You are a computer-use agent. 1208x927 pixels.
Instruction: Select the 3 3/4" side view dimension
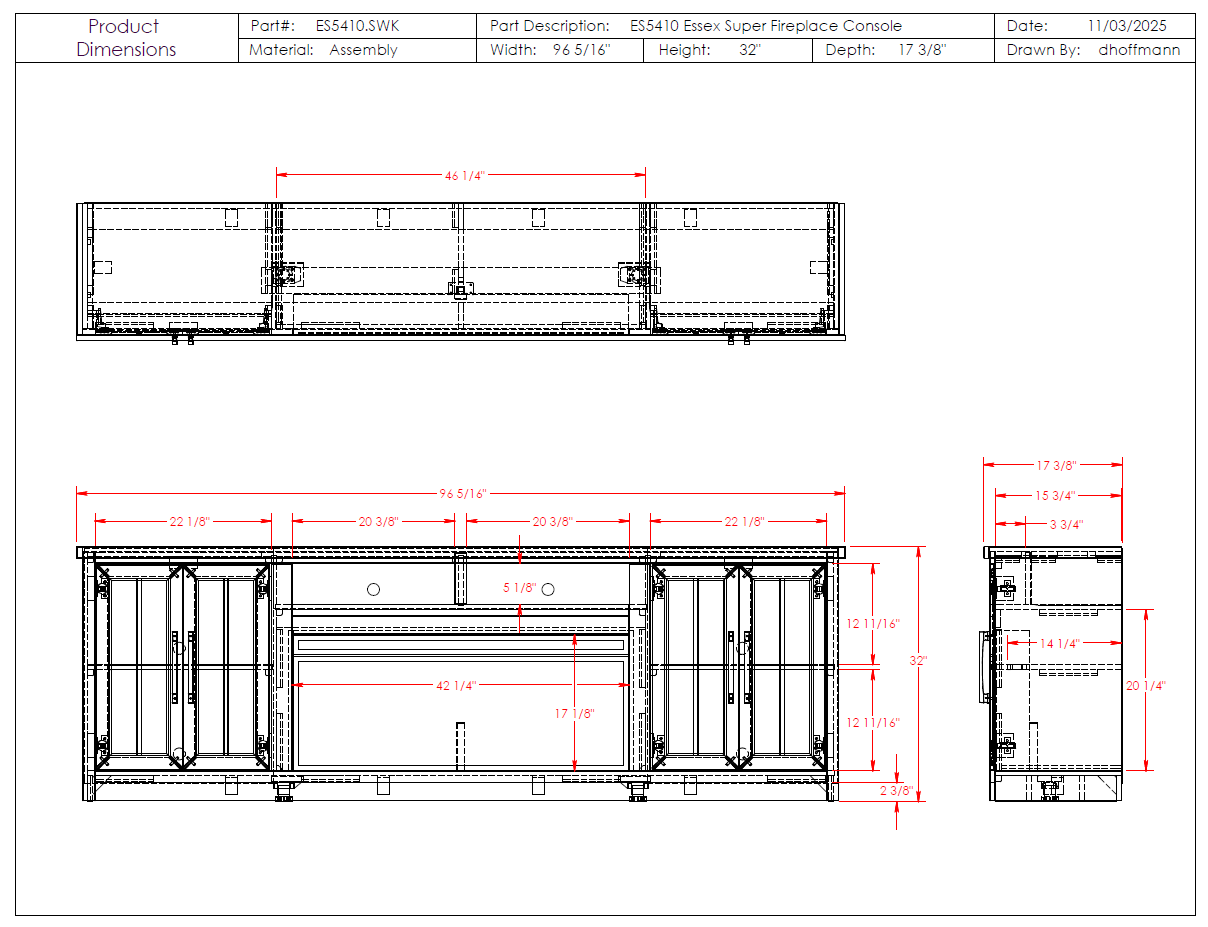(x=1066, y=524)
